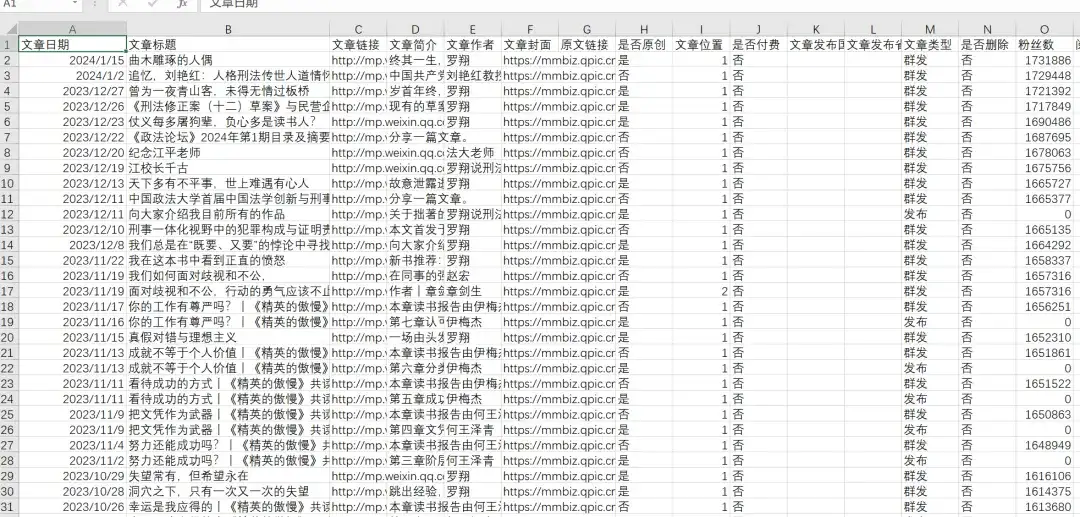Click the 文章位置 header cell
The image size is (1080, 517).
pyautogui.click(x=701, y=45)
